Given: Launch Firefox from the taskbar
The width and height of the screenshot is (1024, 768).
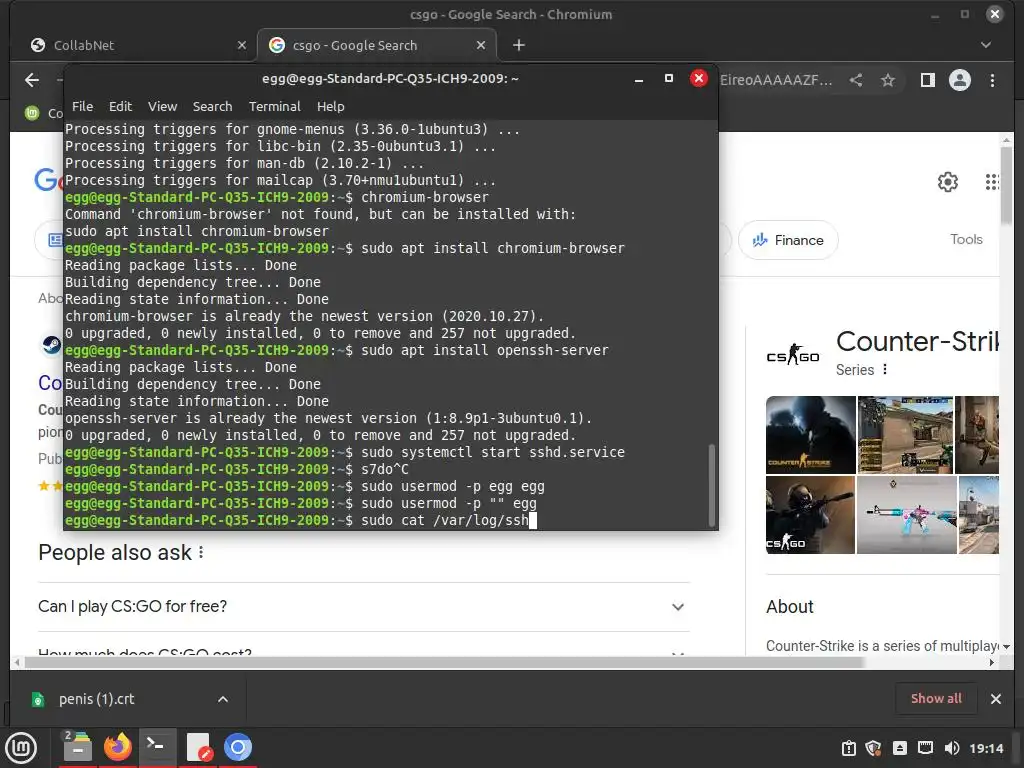Looking at the screenshot, I should (118, 747).
